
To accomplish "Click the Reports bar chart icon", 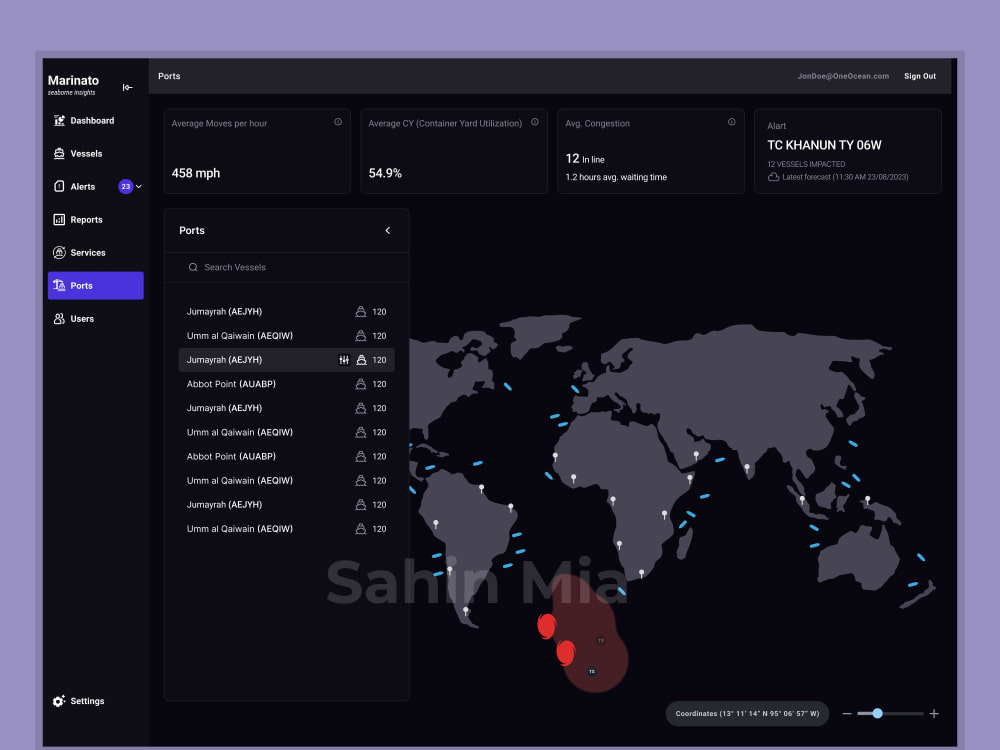I will pyautogui.click(x=59, y=219).
